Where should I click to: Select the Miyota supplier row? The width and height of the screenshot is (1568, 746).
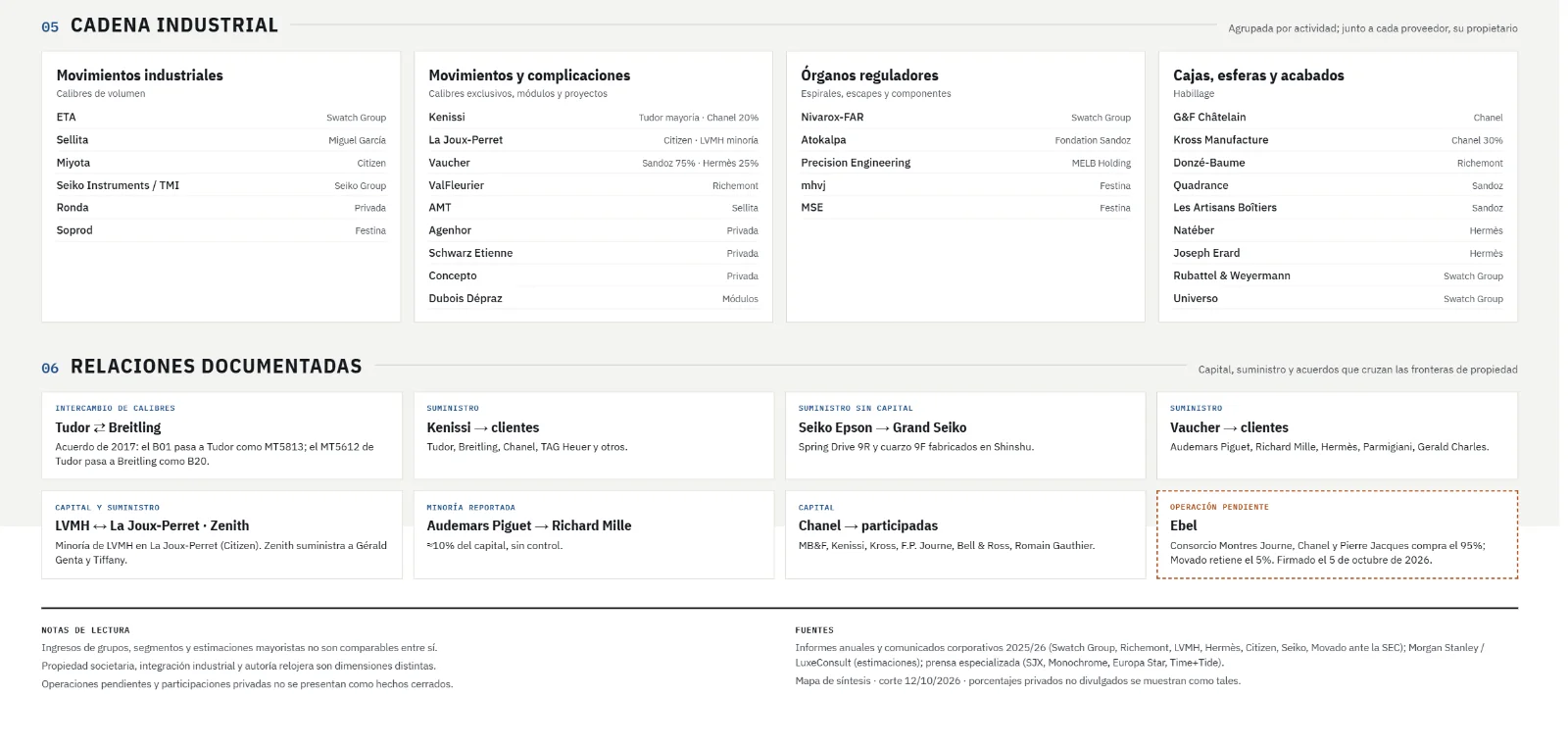(220, 163)
